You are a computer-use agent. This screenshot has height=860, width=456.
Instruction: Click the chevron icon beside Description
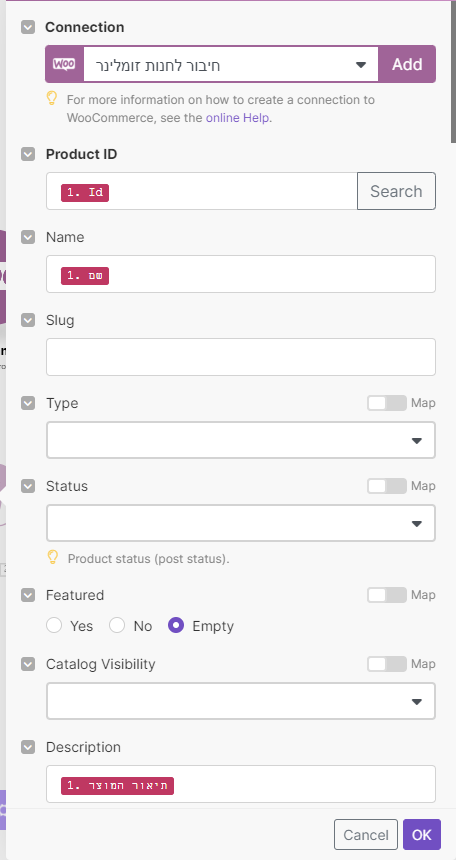[x=28, y=748]
